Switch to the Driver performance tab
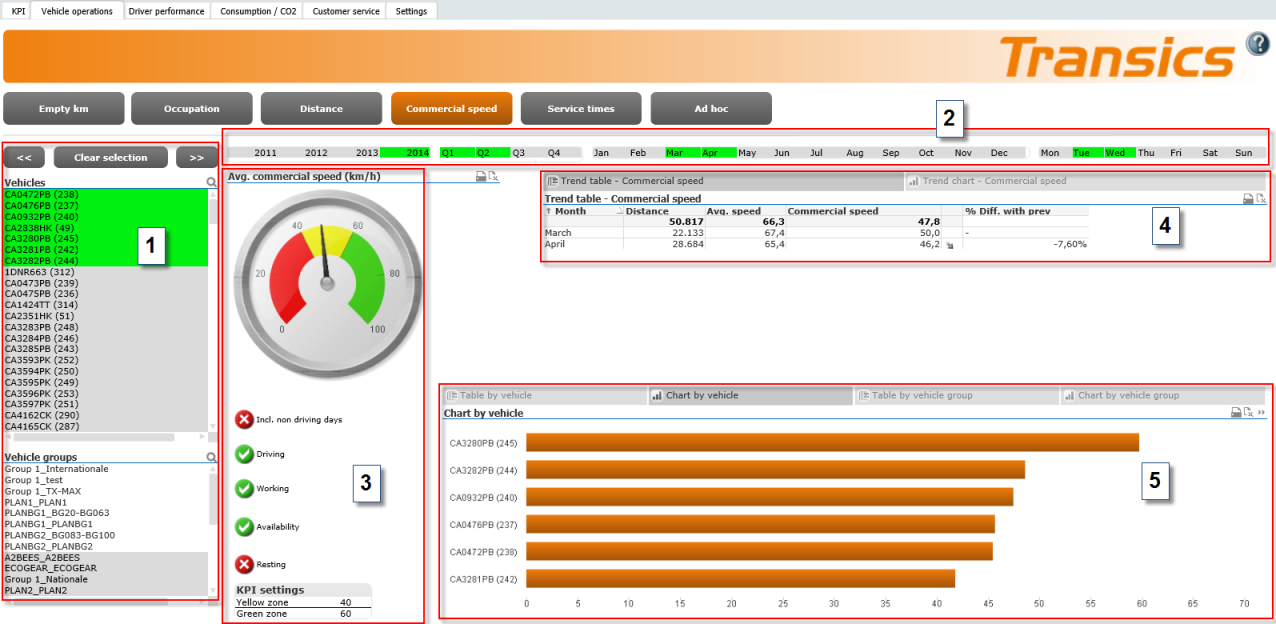This screenshot has height=624, width=1276. (167, 11)
